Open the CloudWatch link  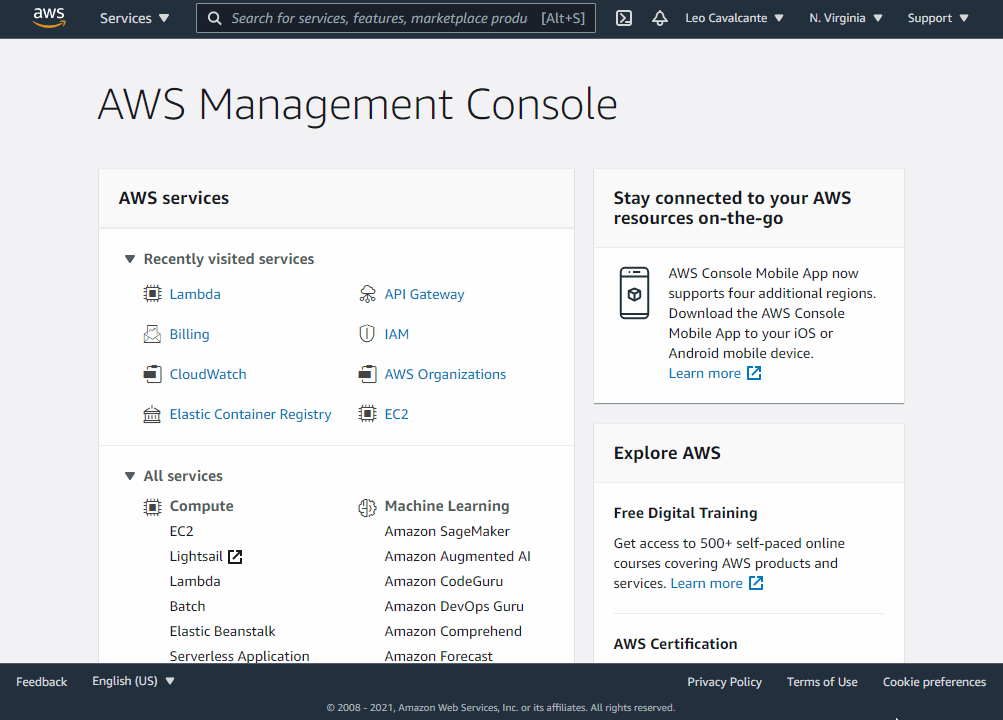(x=208, y=374)
